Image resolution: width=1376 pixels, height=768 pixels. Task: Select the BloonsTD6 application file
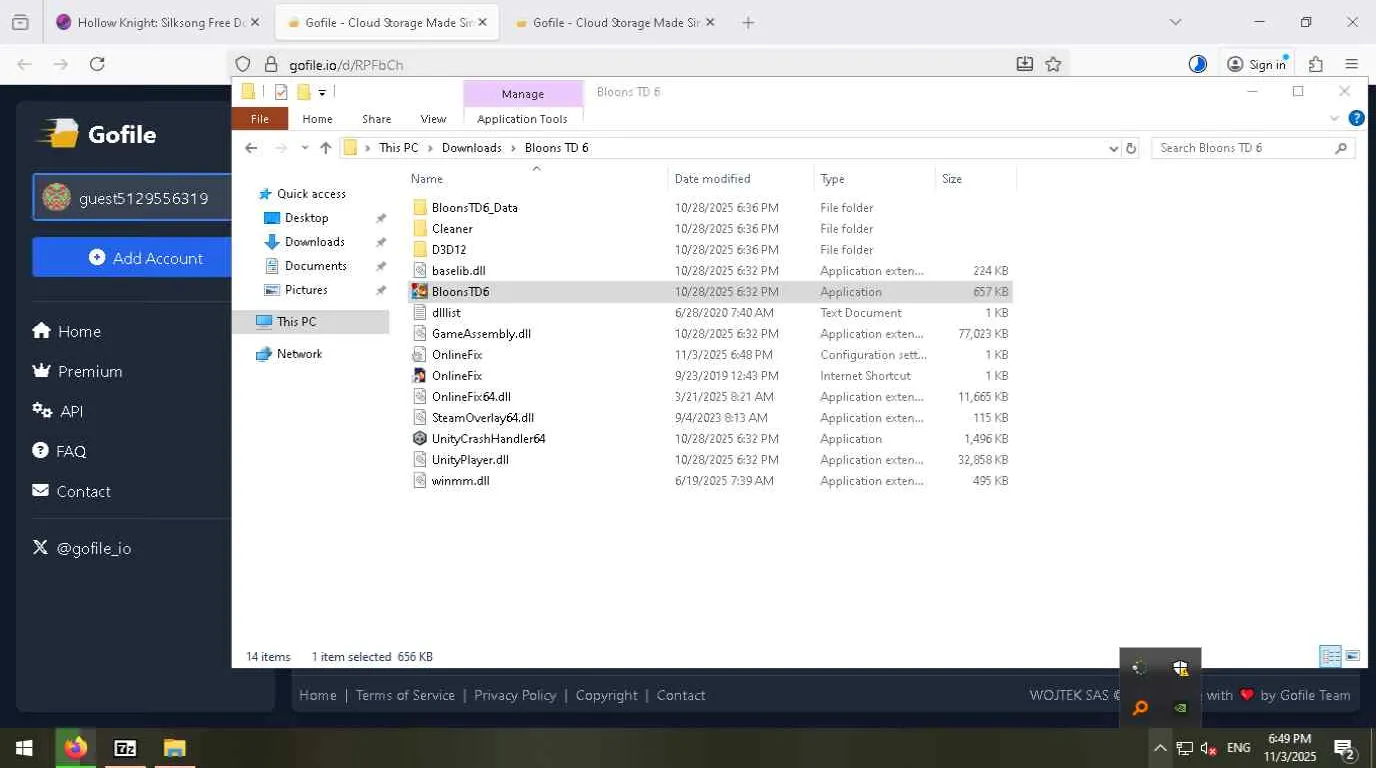click(x=710, y=292)
